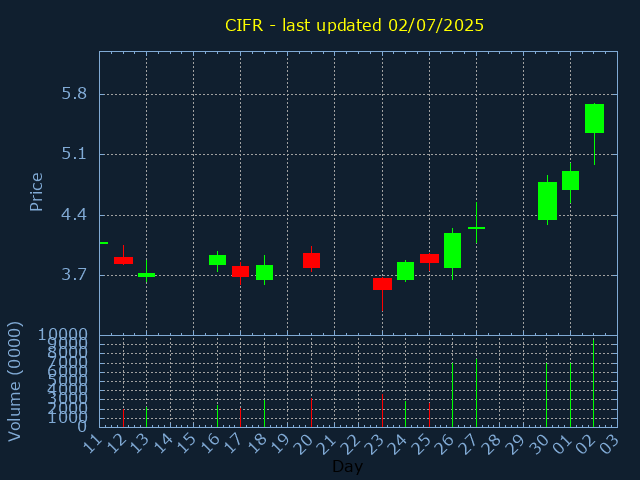
Task: Click the green volume bar for day 13
Action: 147,417
